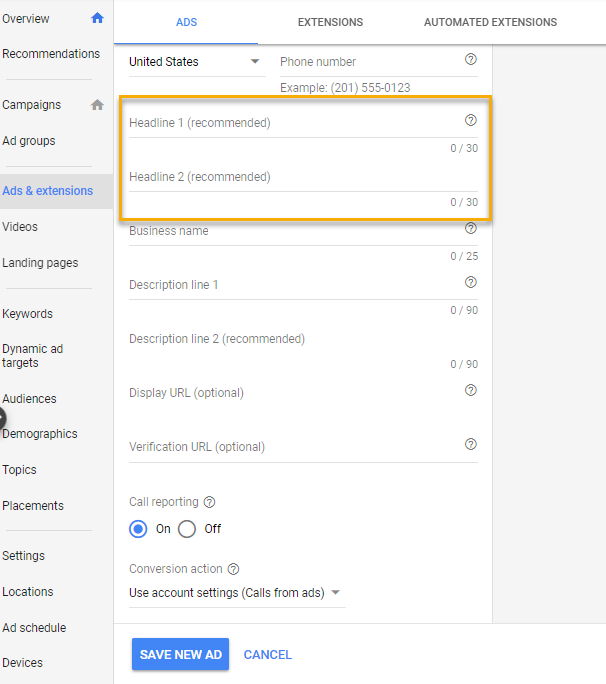Click help icon beside Conversion action
Screen dimensions: 606x684
click(x=233, y=569)
